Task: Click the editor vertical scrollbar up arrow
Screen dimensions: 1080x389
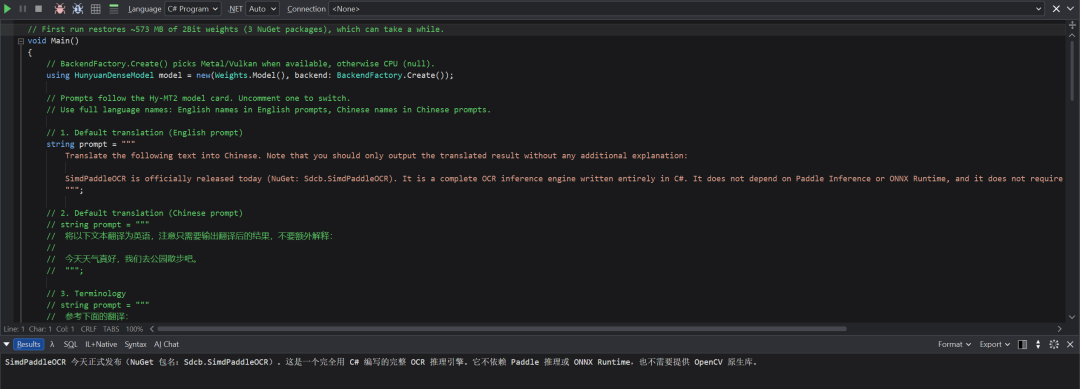Action: pos(1072,34)
